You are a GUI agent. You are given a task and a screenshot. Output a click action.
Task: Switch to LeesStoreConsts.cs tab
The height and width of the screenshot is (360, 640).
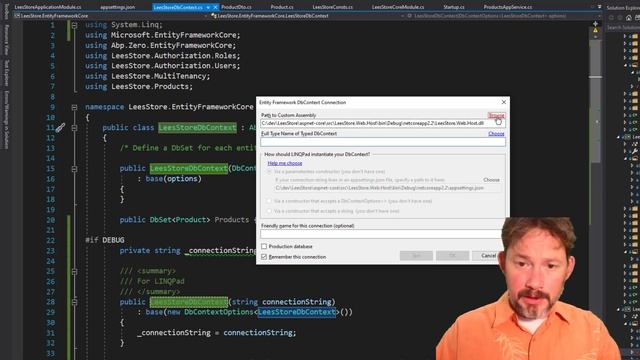pos(333,7)
